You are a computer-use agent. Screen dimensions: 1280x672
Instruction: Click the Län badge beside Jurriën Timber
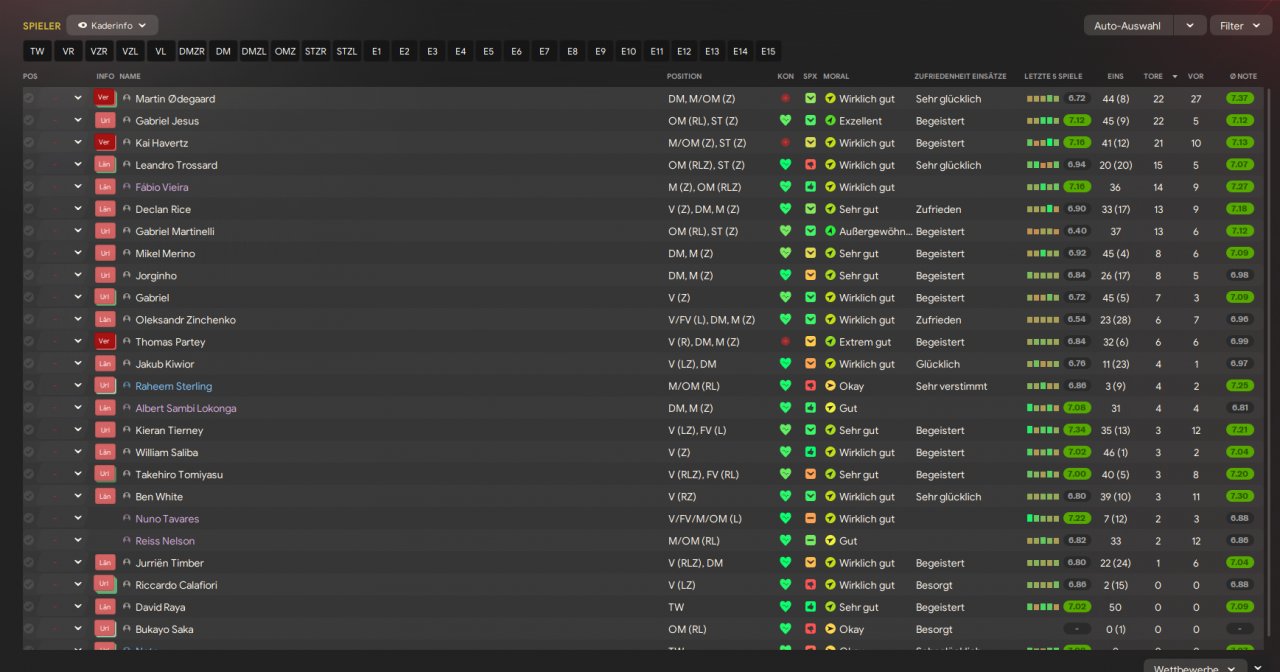[x=105, y=563]
